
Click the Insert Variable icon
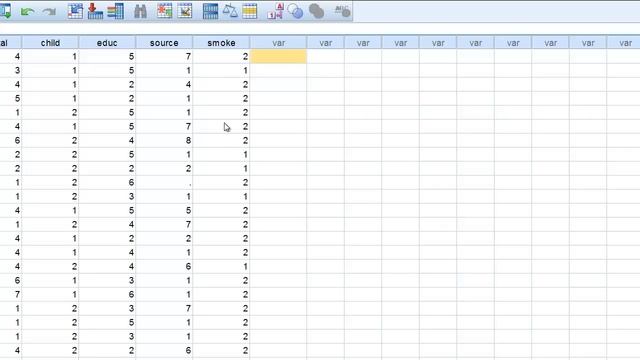[185, 11]
